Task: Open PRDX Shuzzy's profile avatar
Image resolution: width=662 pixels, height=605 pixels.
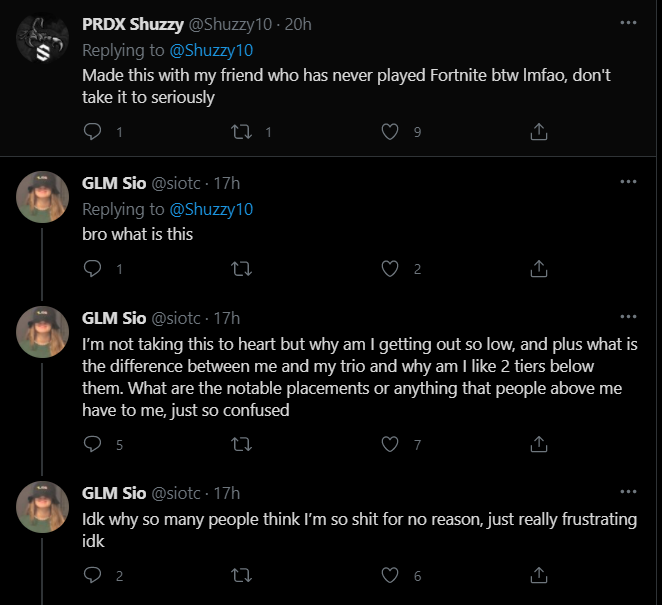Action: coord(42,40)
